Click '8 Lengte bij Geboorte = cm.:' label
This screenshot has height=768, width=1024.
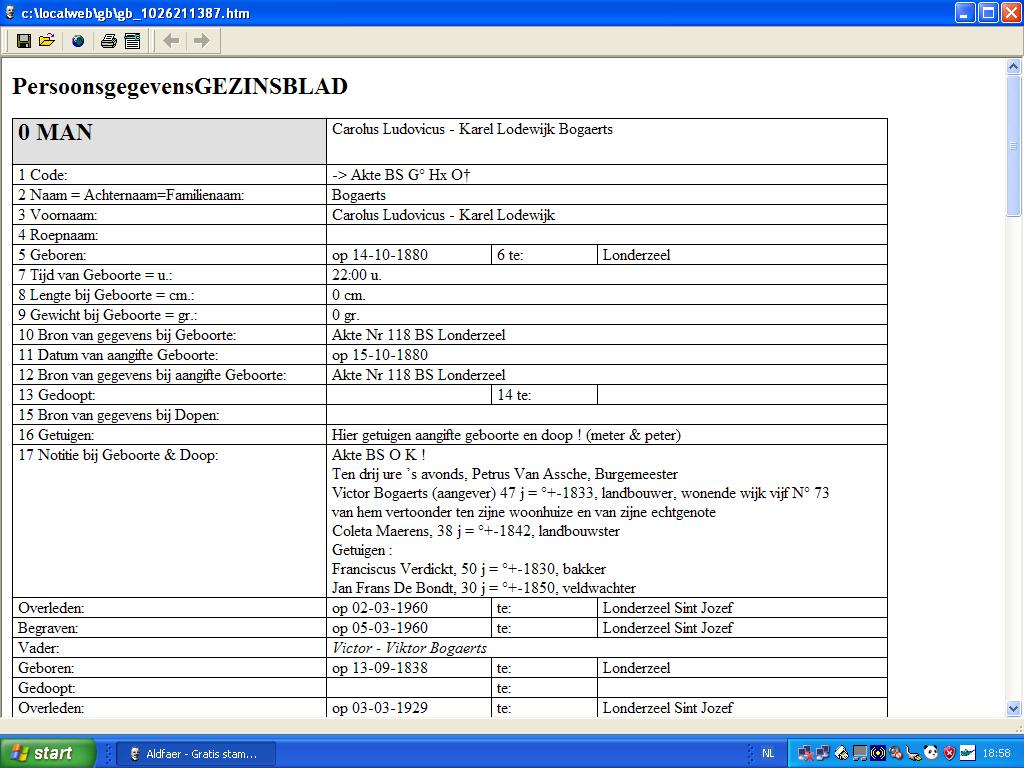[106, 295]
